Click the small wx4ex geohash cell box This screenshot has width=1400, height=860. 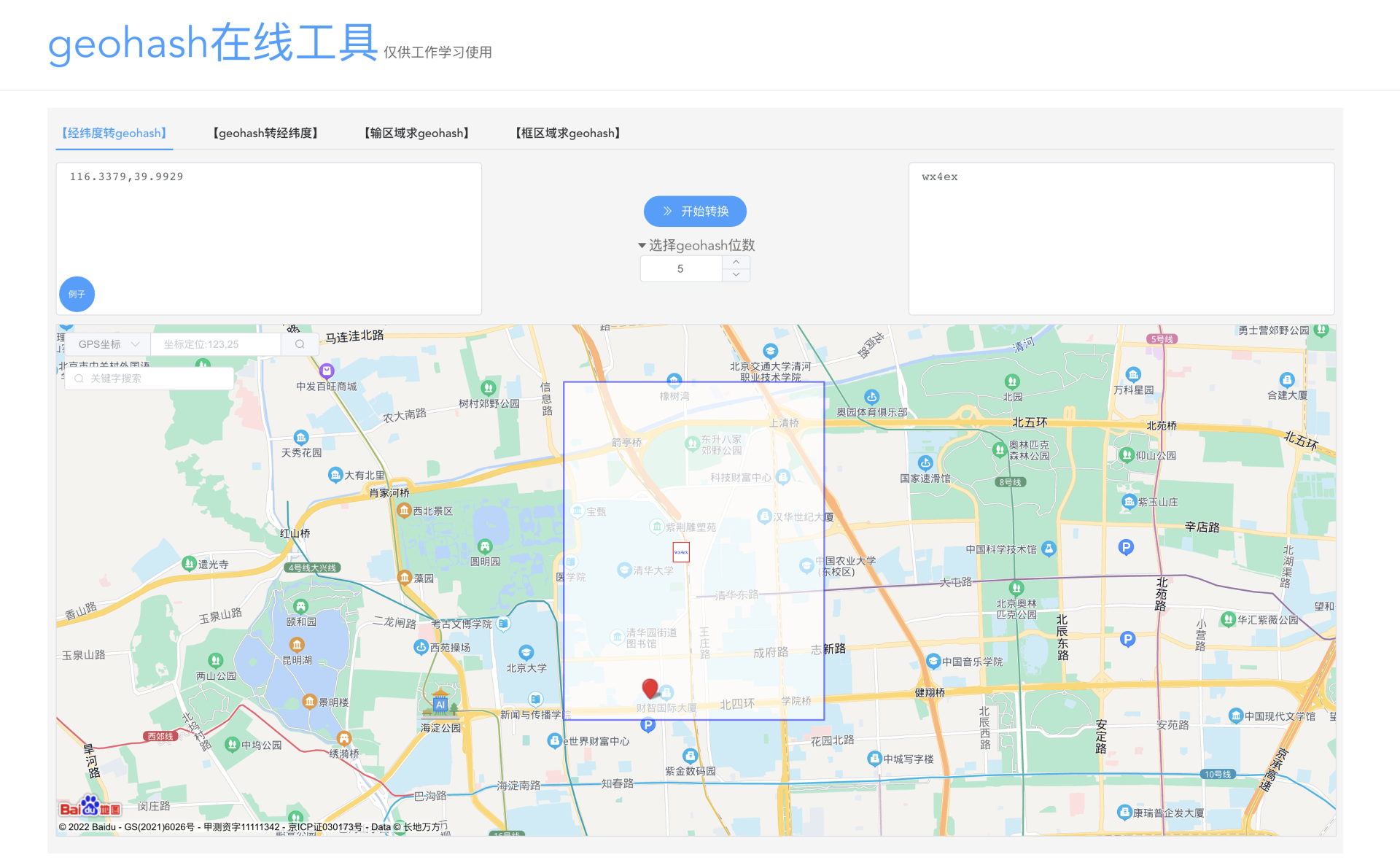[680, 552]
